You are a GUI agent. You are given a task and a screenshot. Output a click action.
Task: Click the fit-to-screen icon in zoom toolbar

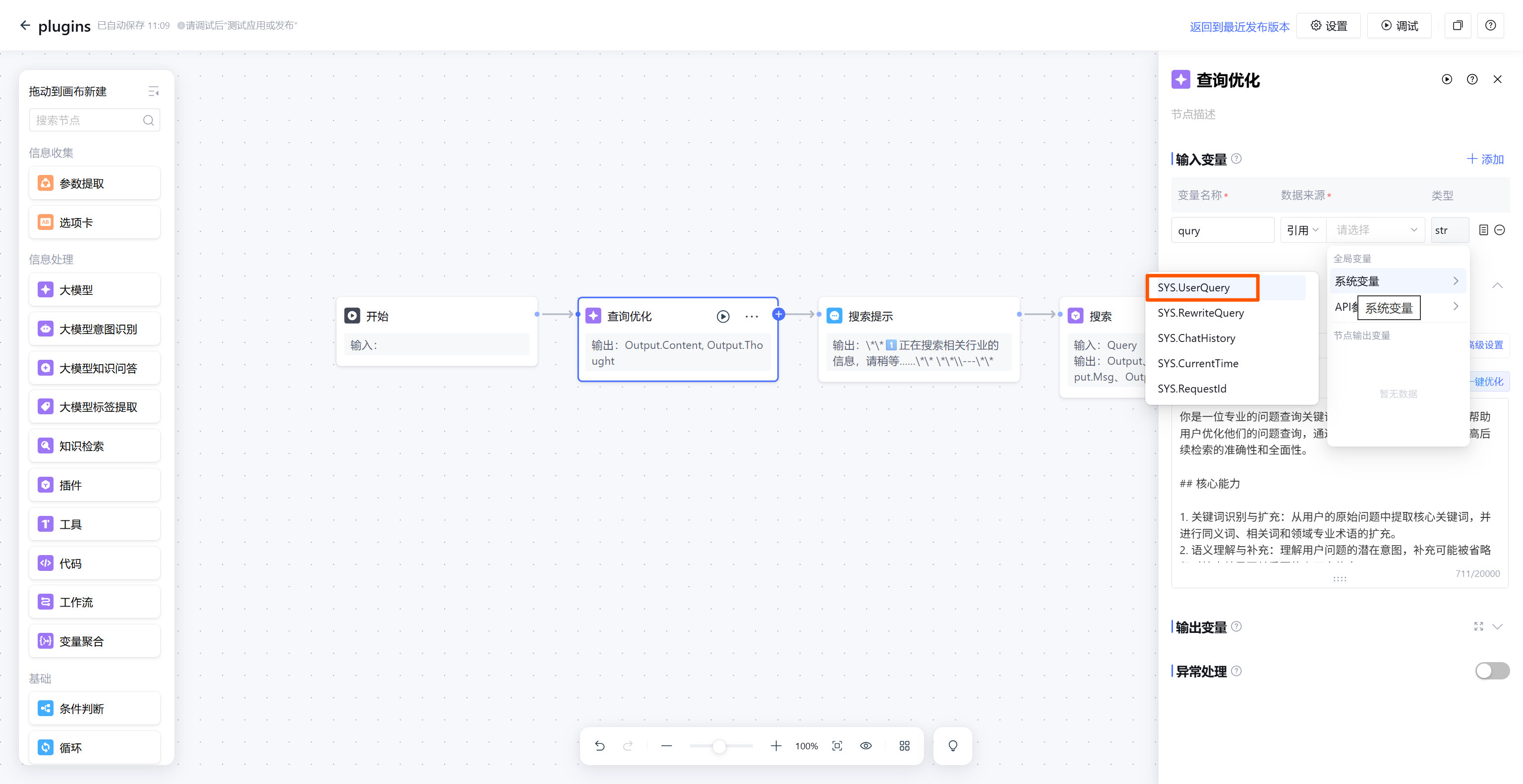pos(837,746)
